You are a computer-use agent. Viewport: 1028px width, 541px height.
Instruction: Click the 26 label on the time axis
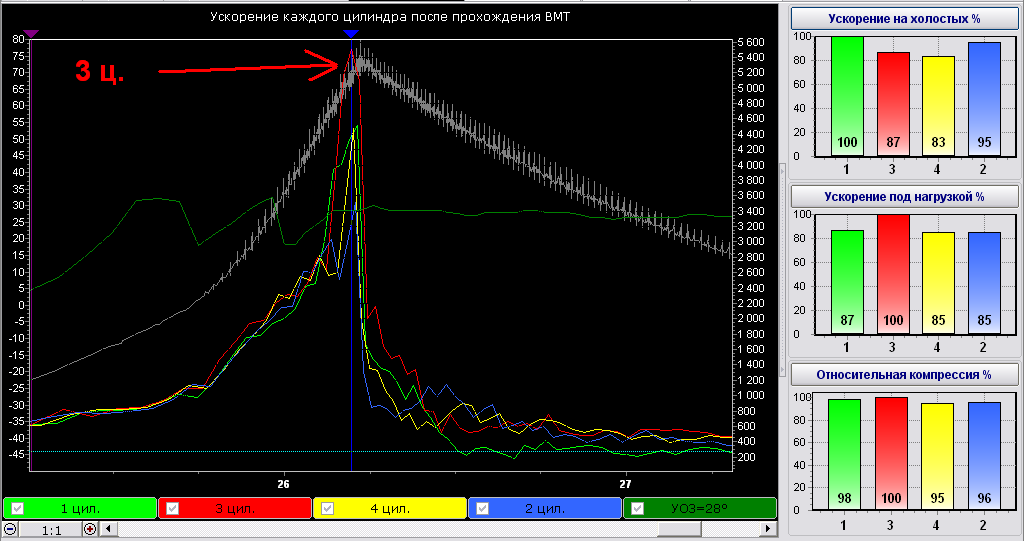pyautogui.click(x=283, y=484)
